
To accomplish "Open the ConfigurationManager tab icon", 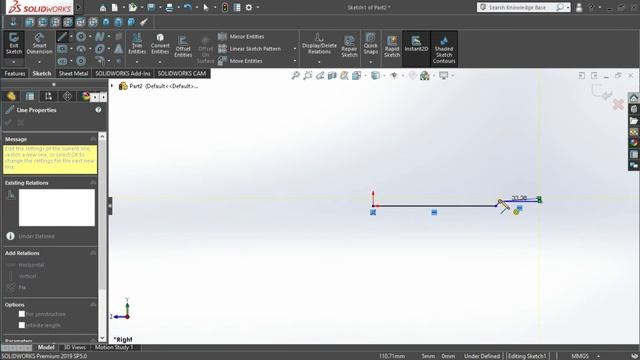I will (49, 96).
